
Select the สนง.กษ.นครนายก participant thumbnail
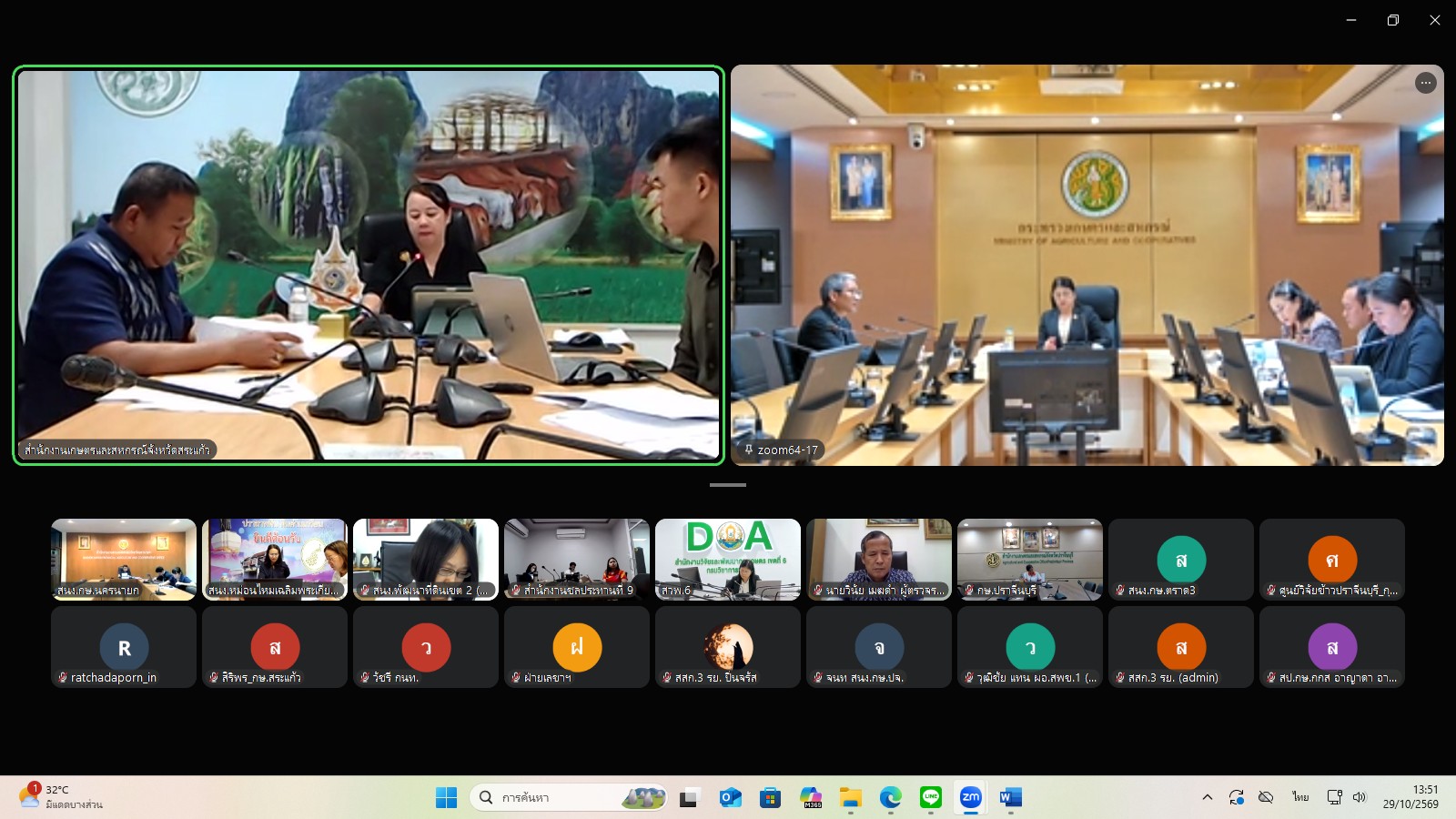point(124,560)
